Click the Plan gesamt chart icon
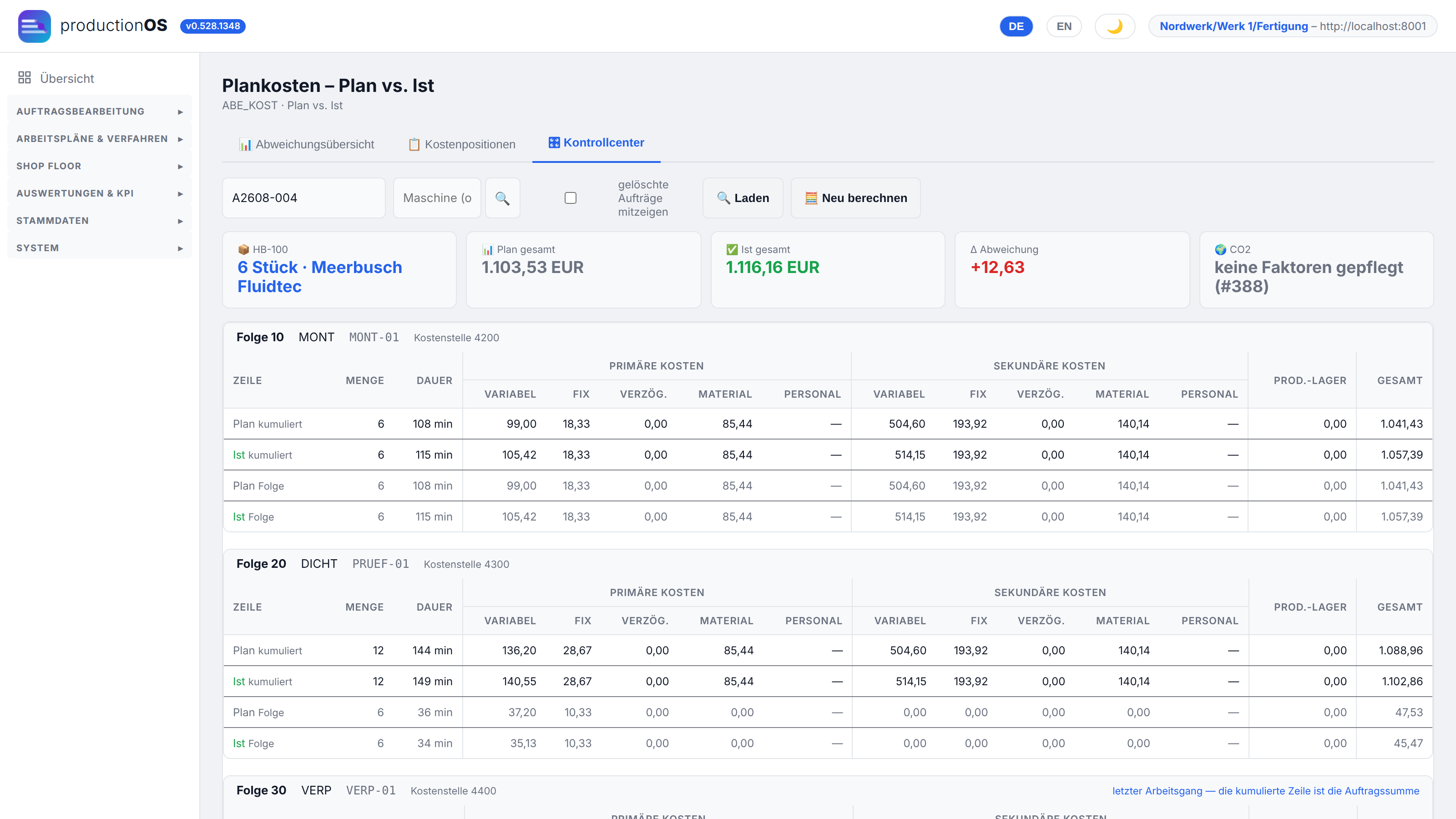This screenshot has height=819, width=1456. pyautogui.click(x=487, y=249)
